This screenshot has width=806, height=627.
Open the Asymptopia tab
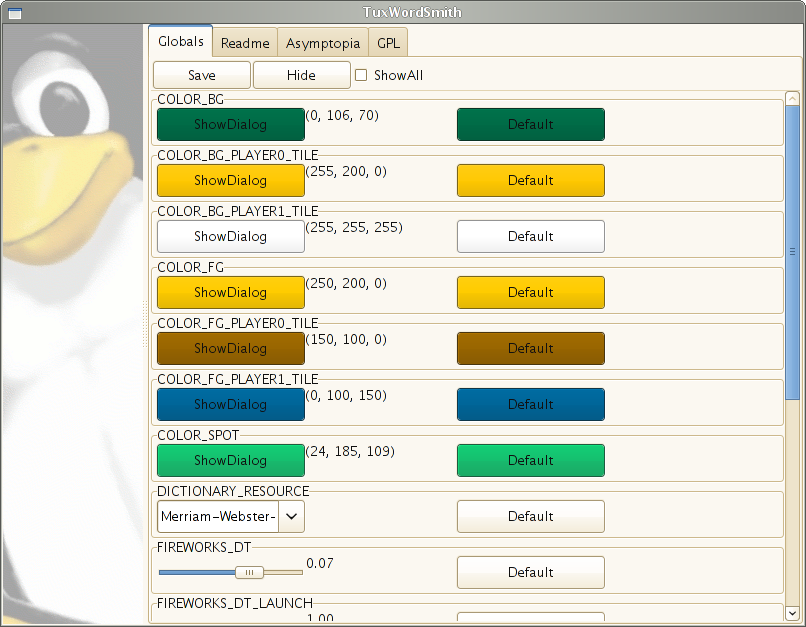(322, 43)
